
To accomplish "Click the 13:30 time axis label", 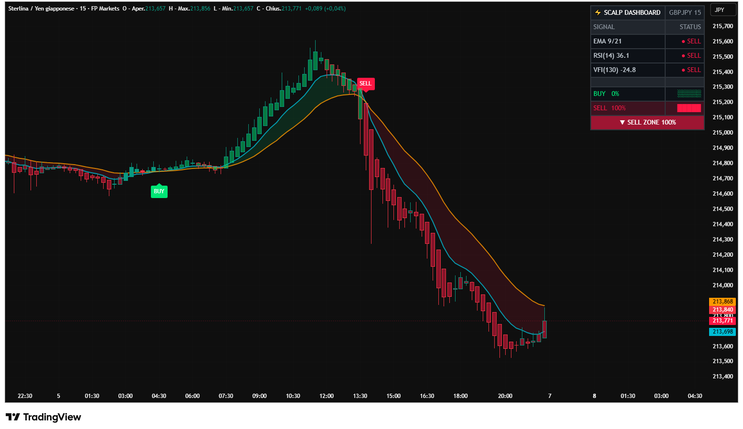I will (x=360, y=396).
